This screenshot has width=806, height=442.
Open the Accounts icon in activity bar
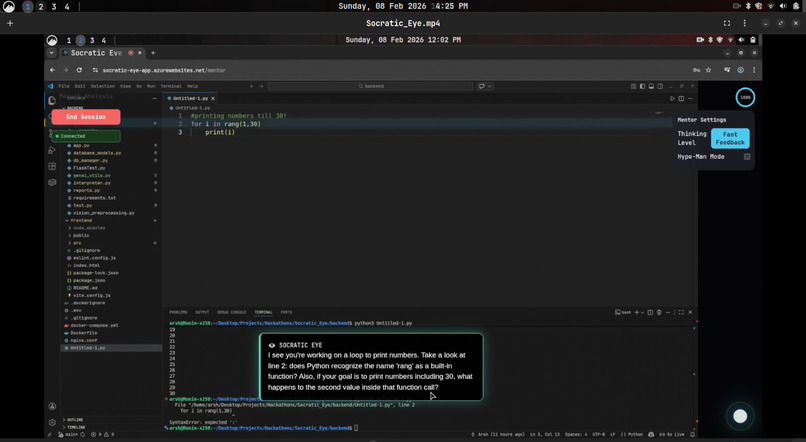point(52,406)
